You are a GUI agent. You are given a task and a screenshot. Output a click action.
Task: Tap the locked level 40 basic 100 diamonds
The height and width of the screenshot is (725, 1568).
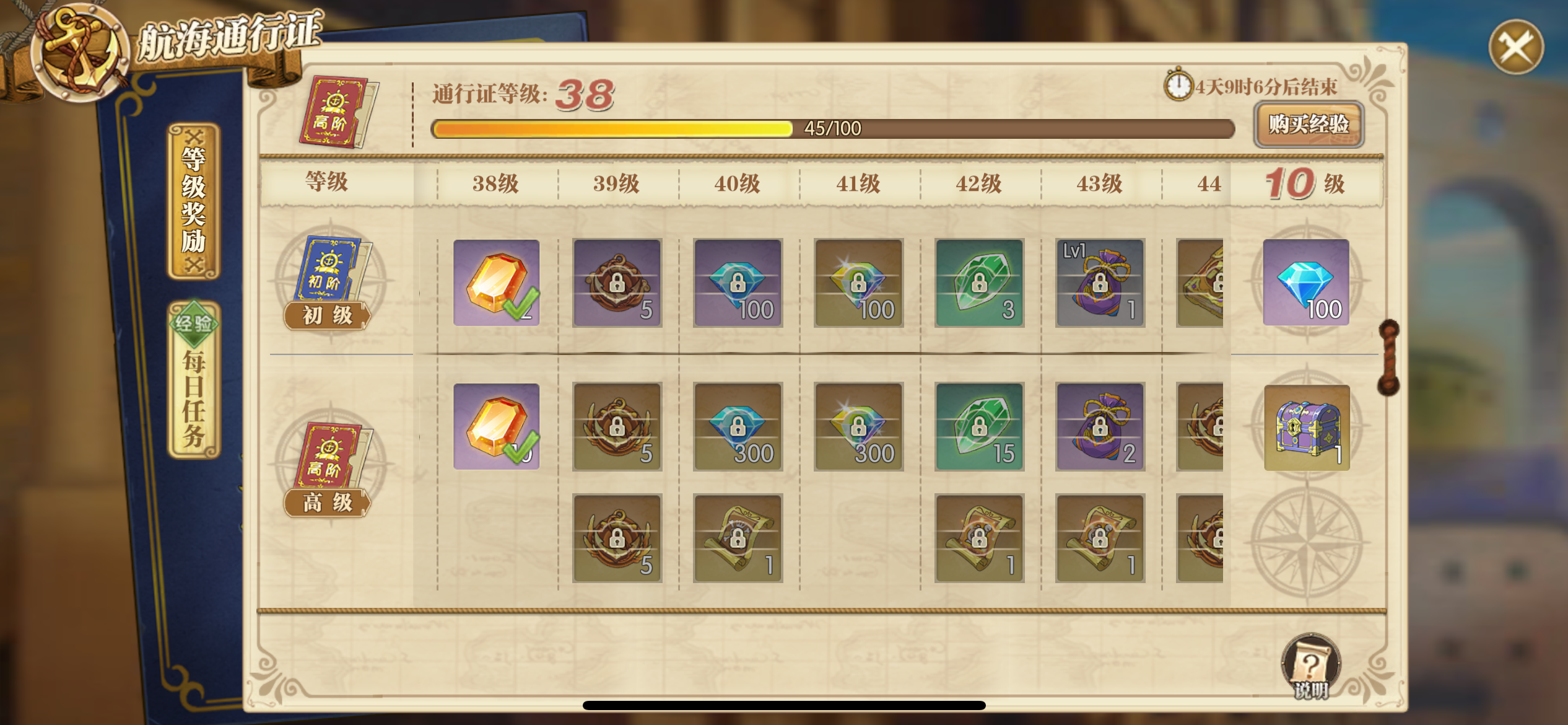click(738, 283)
